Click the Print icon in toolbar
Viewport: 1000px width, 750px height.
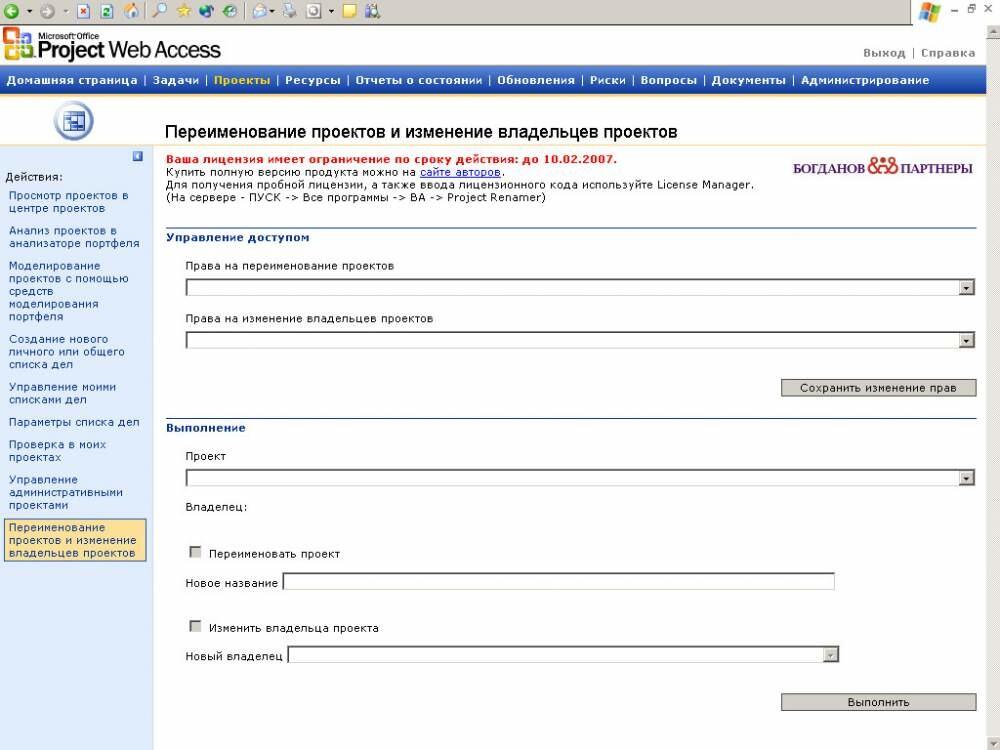pos(290,10)
